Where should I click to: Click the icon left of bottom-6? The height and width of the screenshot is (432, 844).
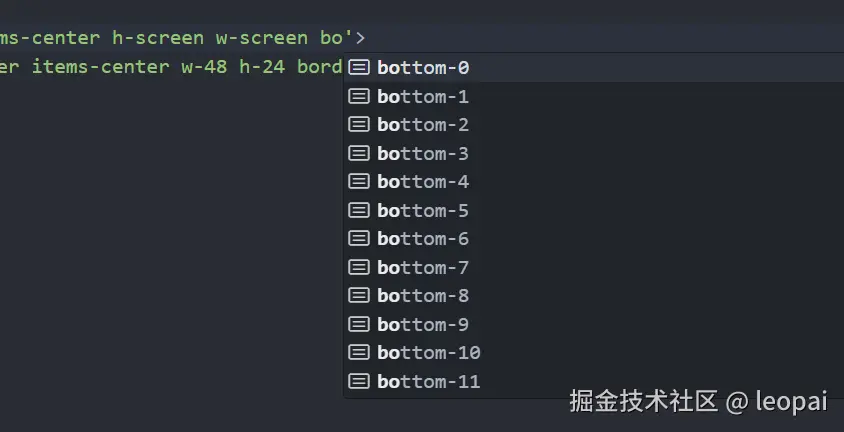[359, 239]
